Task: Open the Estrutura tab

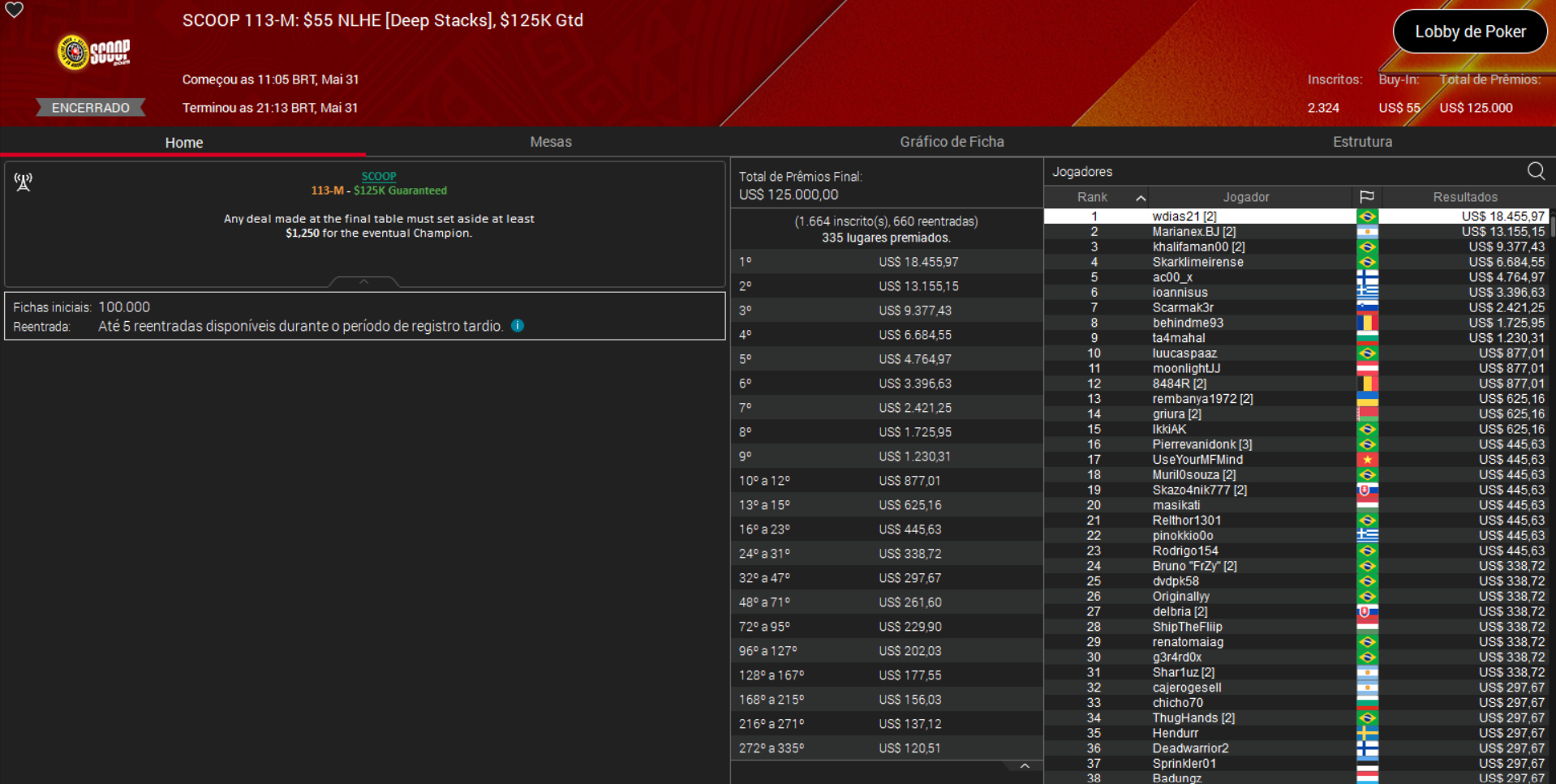Action: coord(1362,142)
